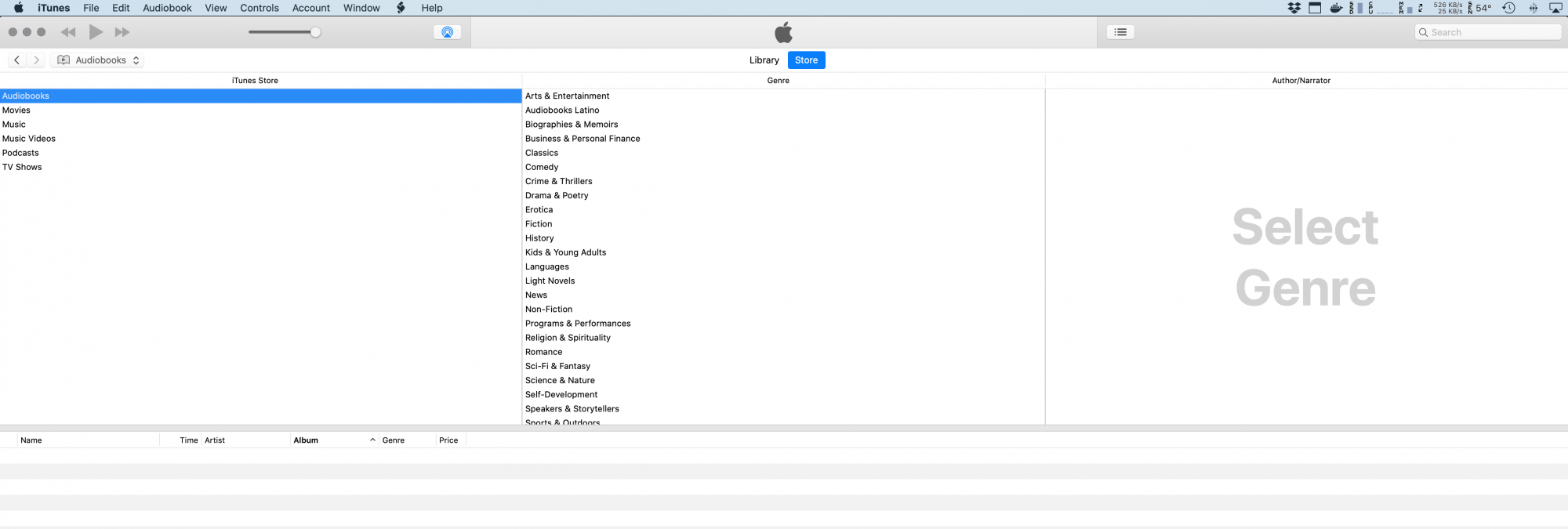Toggle the Album column sort arrow

coord(372,440)
